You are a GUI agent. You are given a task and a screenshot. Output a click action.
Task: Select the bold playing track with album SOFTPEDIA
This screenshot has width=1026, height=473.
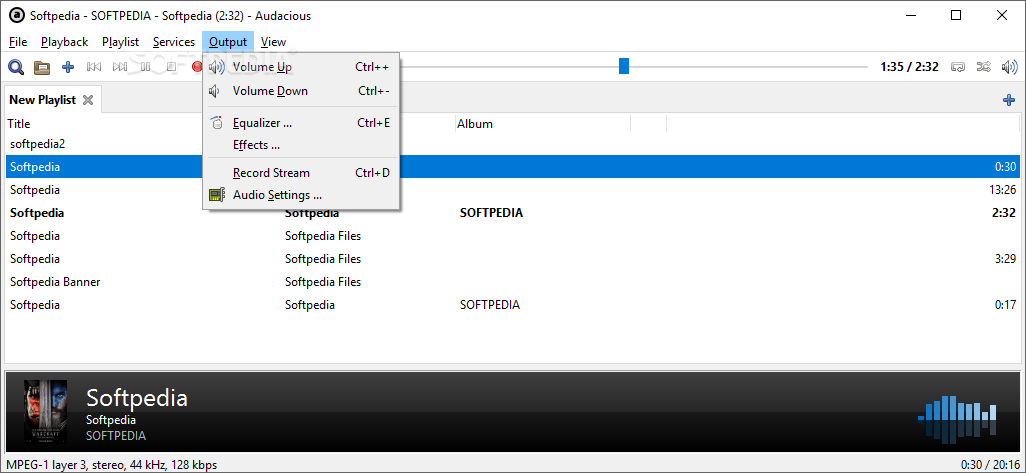[512, 213]
